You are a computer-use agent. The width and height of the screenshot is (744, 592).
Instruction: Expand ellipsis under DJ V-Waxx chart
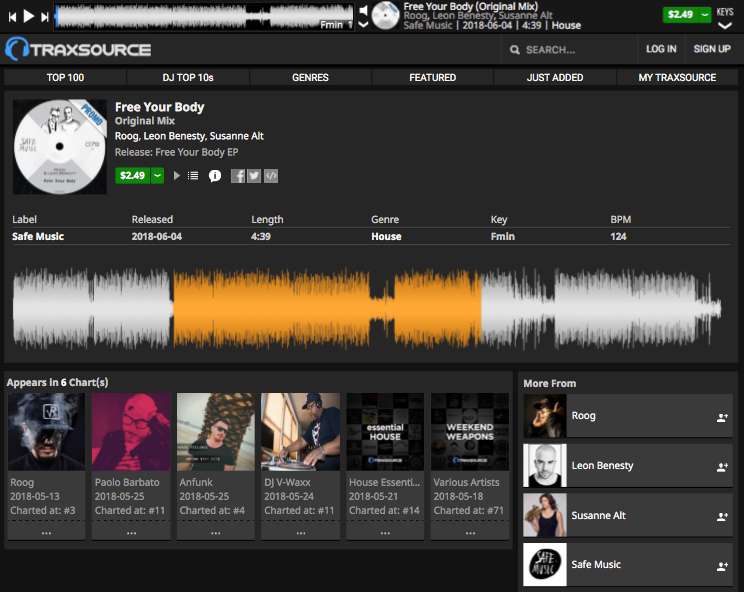tap(300, 533)
